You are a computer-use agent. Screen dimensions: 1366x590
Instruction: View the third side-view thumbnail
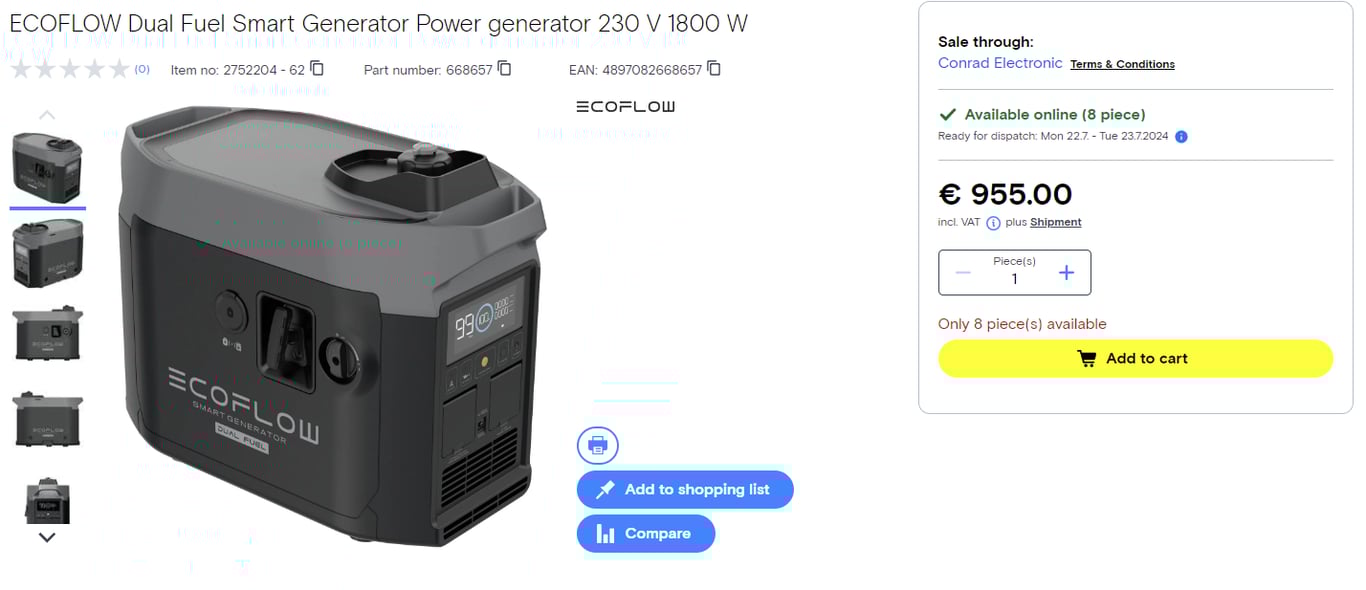point(47,334)
